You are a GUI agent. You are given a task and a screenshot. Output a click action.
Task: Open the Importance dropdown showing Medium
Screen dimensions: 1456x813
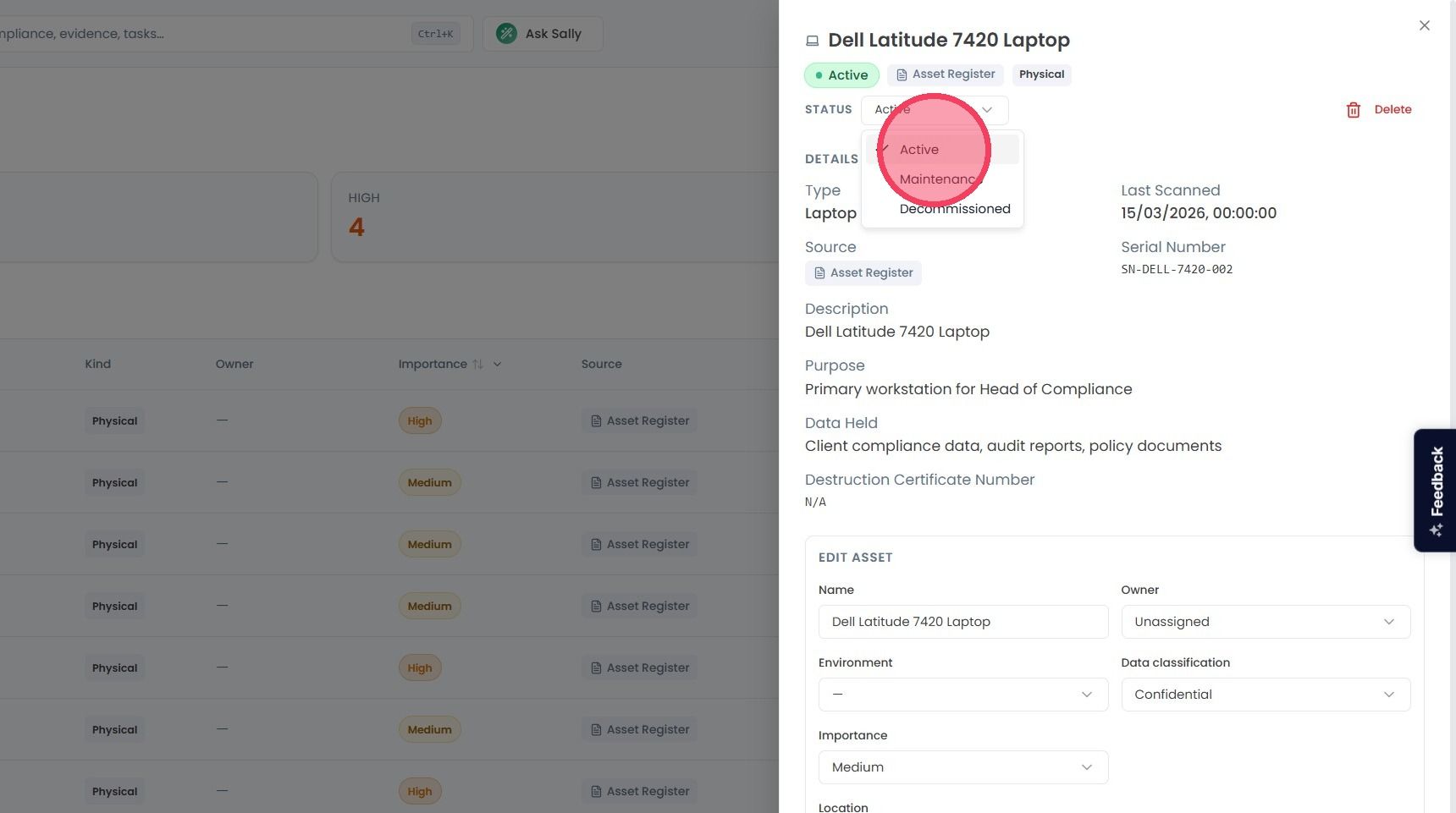pyautogui.click(x=963, y=767)
